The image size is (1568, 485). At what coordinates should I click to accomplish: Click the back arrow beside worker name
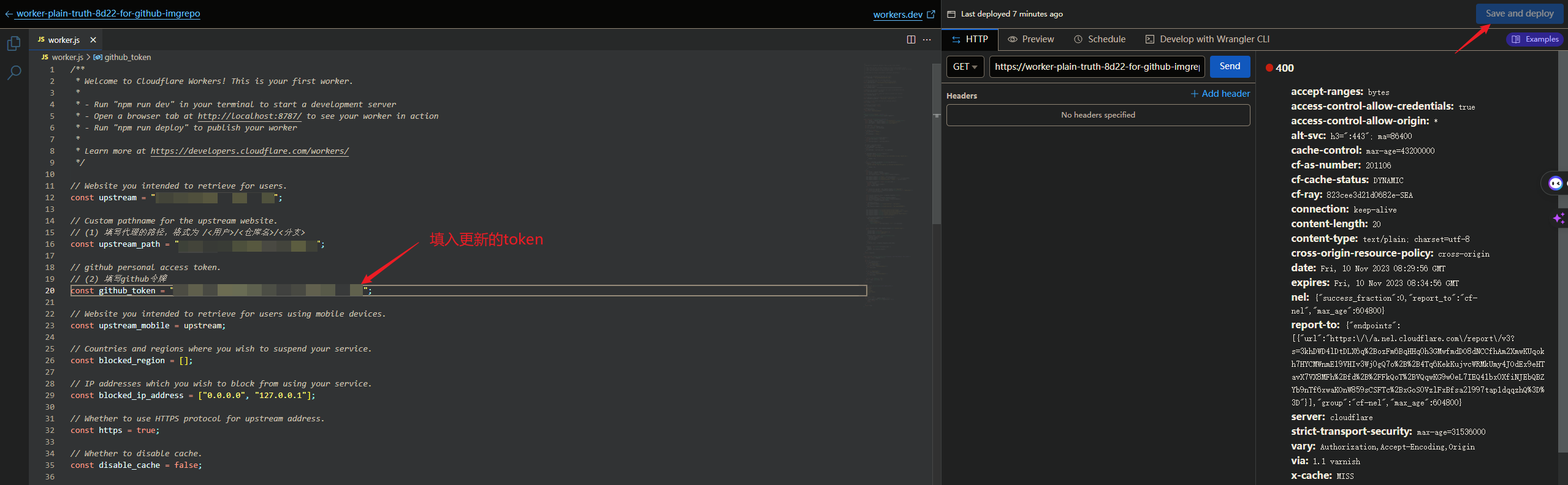pyautogui.click(x=9, y=14)
